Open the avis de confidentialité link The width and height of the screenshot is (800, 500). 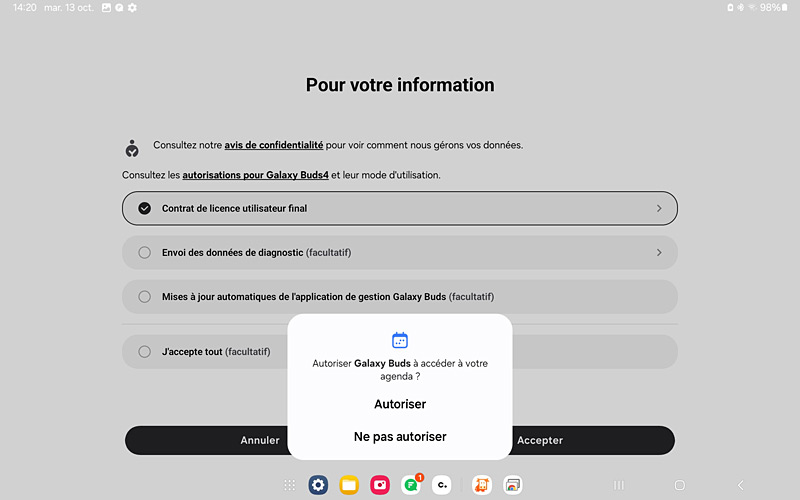273,145
